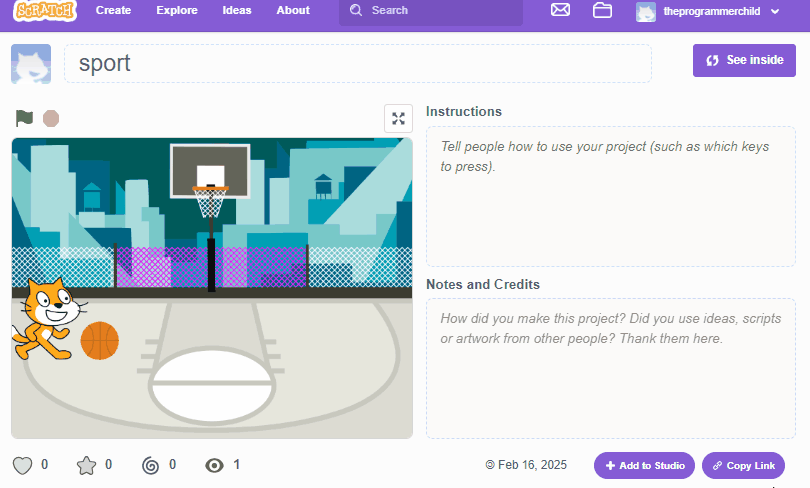Click the Search input field
810x488 pixels.
point(431,11)
